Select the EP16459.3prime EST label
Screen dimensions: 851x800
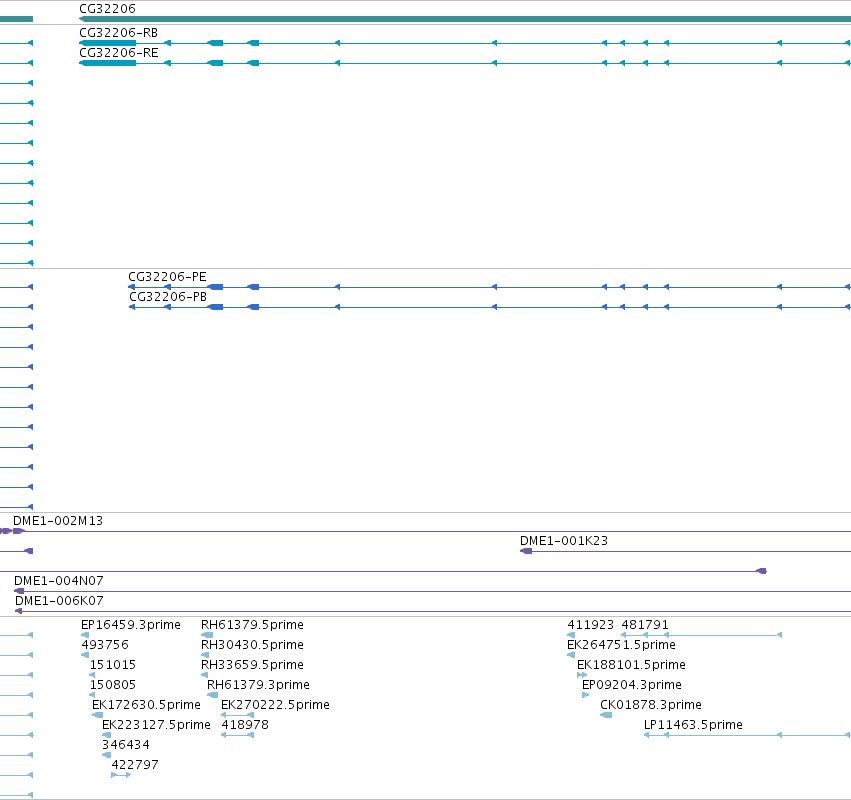131,625
